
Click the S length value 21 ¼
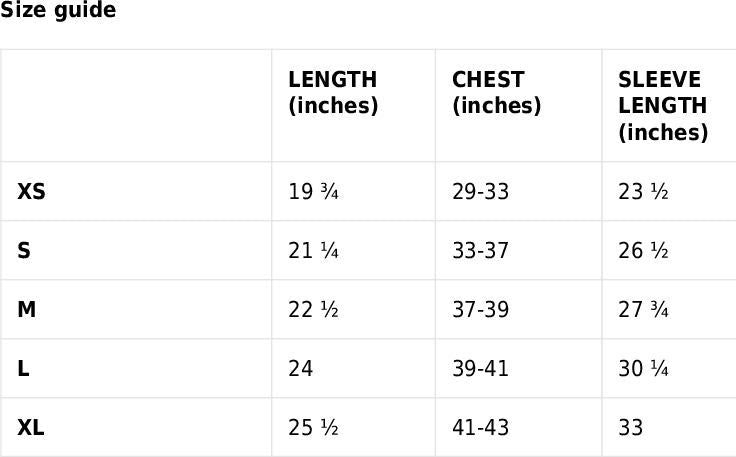313,250
